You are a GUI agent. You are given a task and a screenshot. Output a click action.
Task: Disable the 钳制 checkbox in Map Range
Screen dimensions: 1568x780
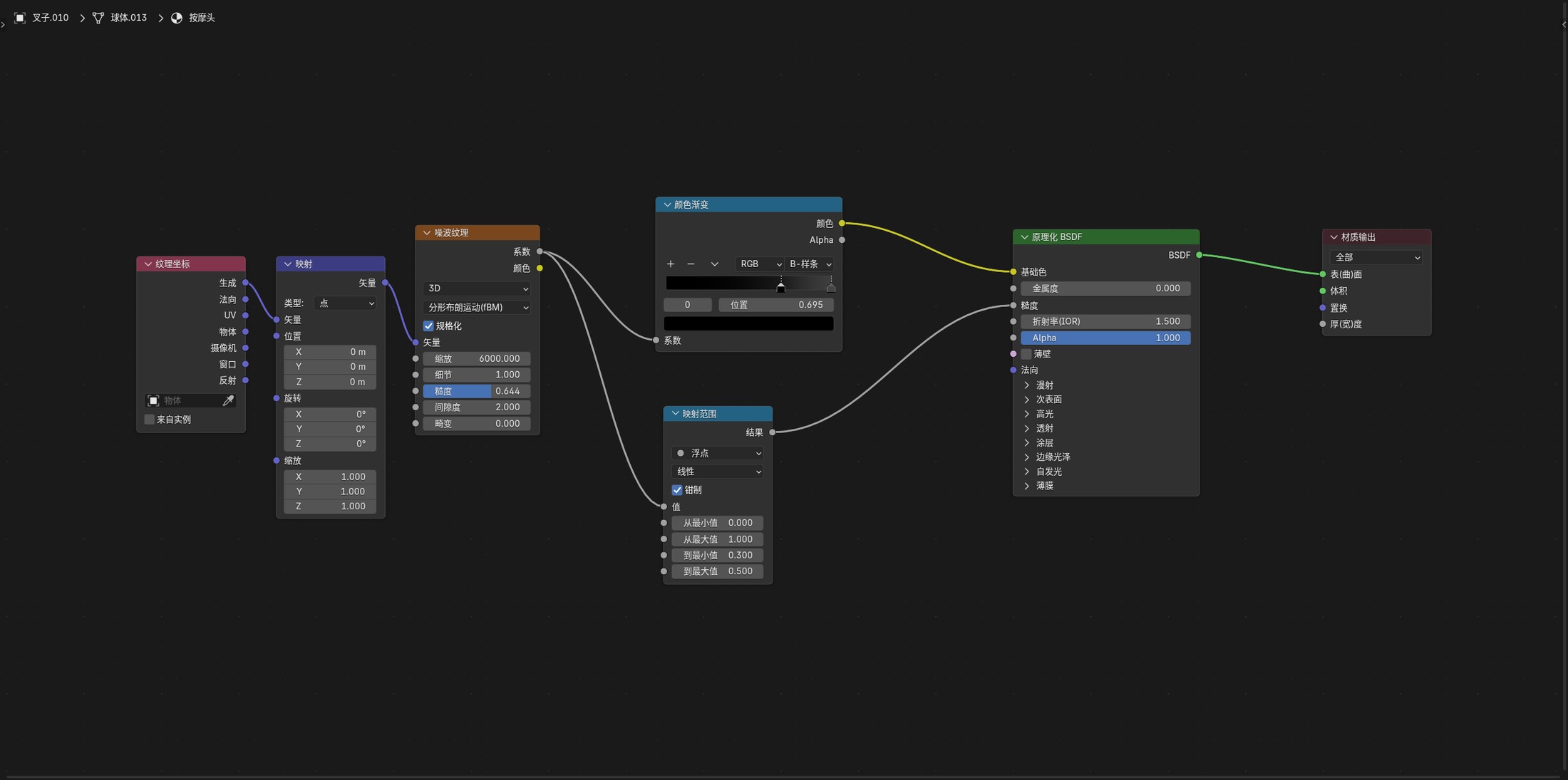click(x=677, y=490)
